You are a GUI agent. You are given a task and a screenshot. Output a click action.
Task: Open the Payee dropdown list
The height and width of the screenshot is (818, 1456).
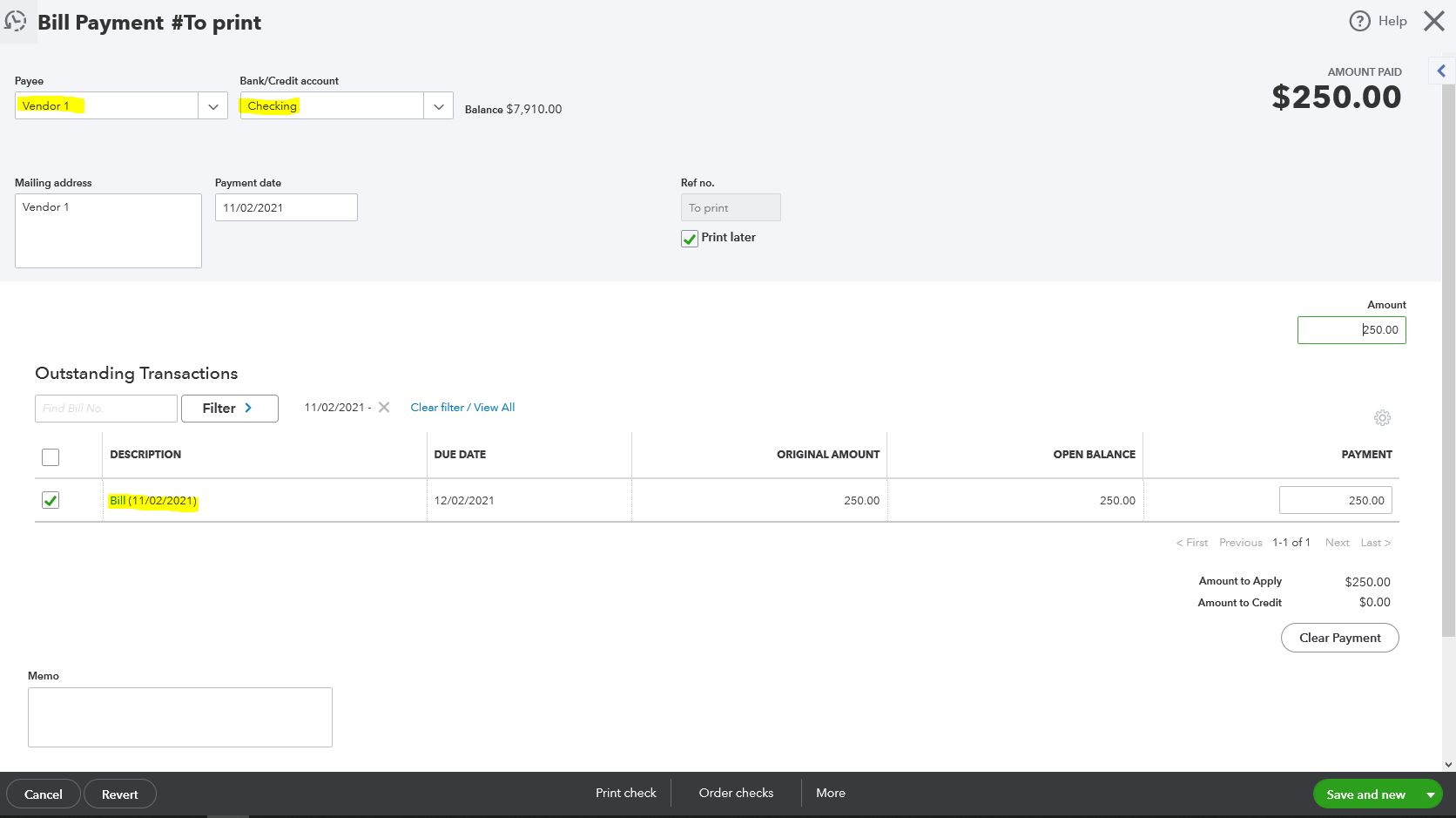[212, 106]
